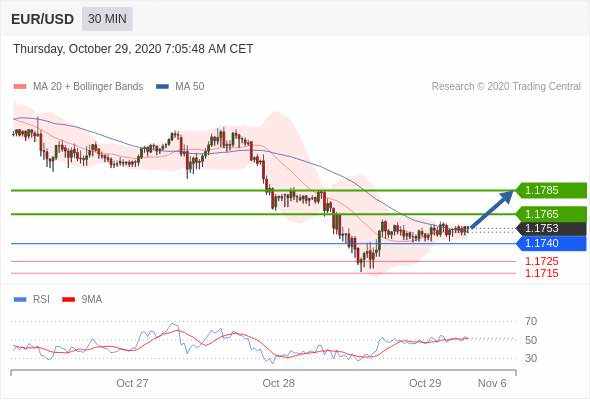
Task: Click the 30 MIN timeframe button
Action: (107, 18)
